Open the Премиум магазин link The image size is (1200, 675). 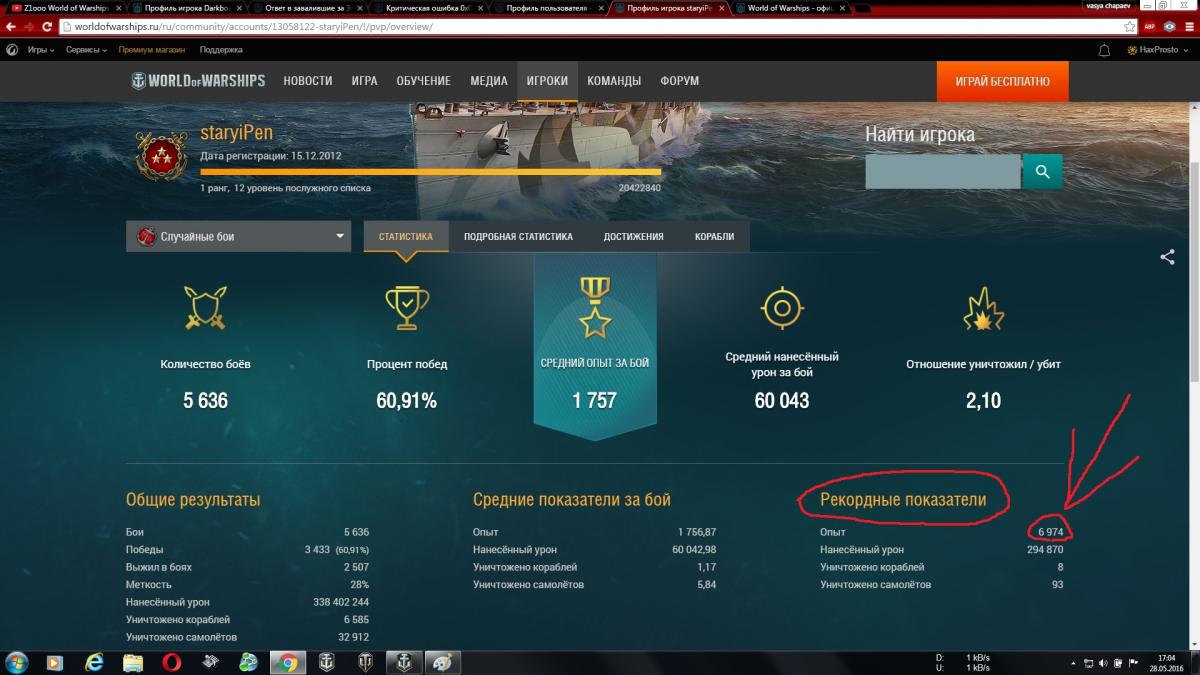tap(153, 49)
